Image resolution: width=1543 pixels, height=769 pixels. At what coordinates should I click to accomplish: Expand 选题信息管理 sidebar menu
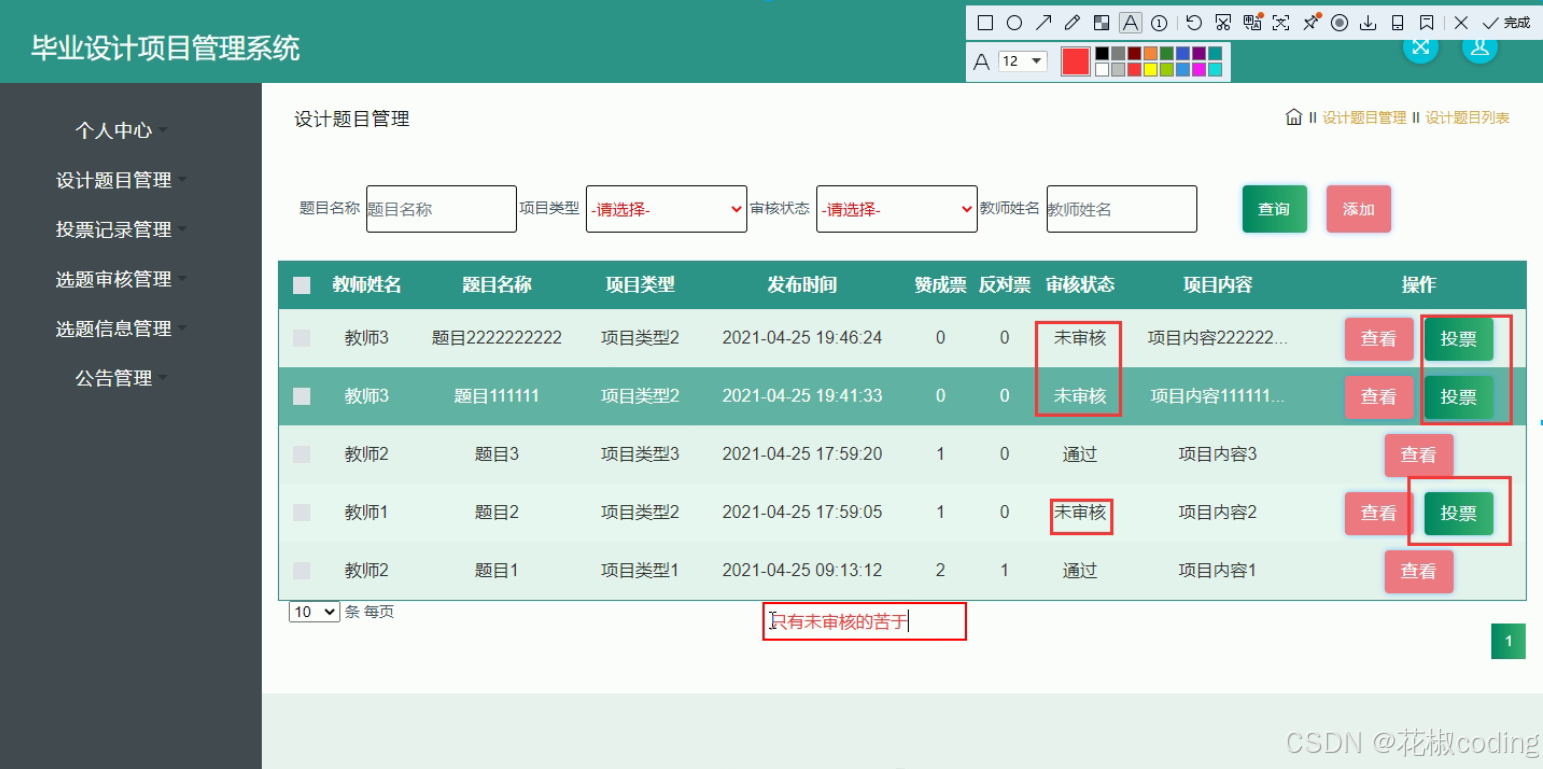[x=121, y=328]
